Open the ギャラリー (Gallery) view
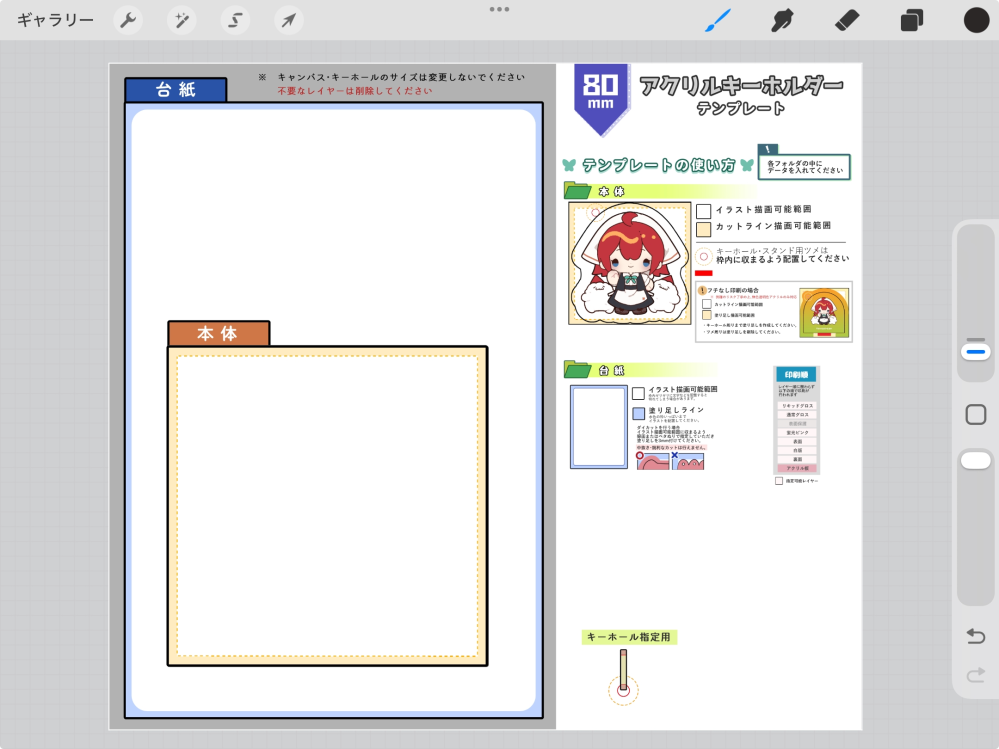Image resolution: width=999 pixels, height=749 pixels. pos(55,20)
